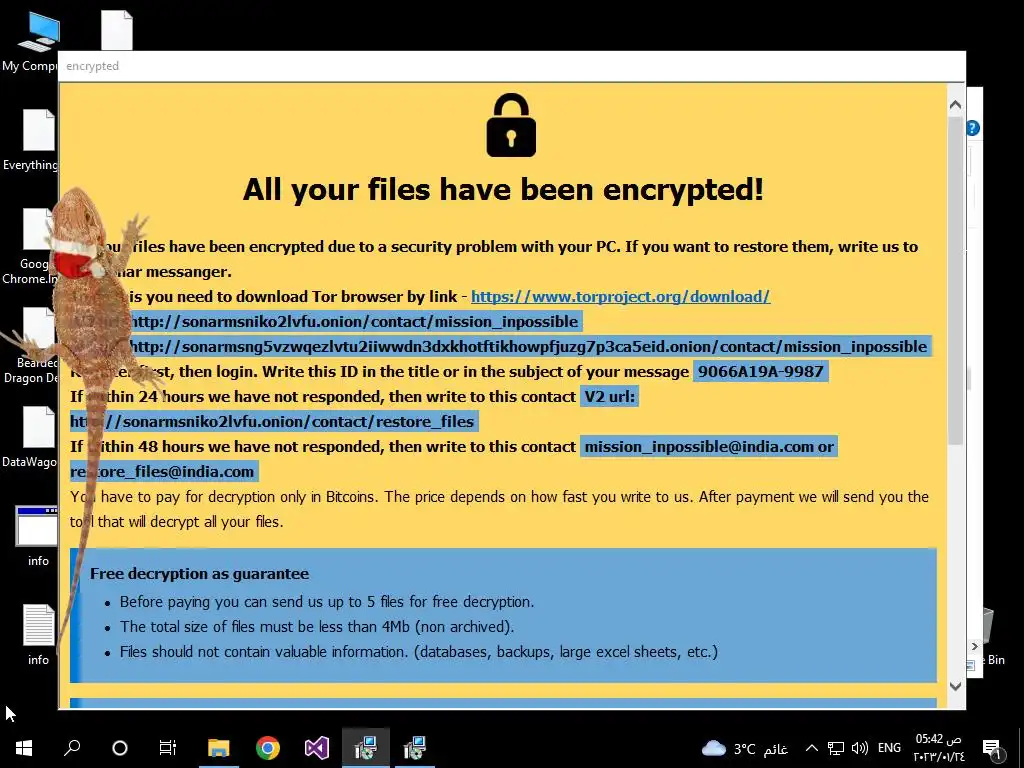1024x768 pixels.
Task: Open the weather widget showing 3°C
Action: tap(744, 748)
